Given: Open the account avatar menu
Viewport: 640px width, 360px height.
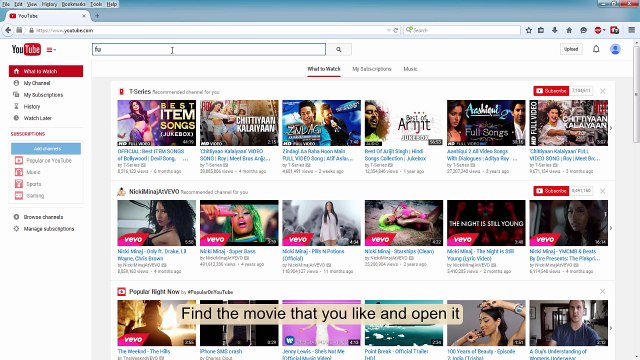Looking at the screenshot, I should pos(615,49).
